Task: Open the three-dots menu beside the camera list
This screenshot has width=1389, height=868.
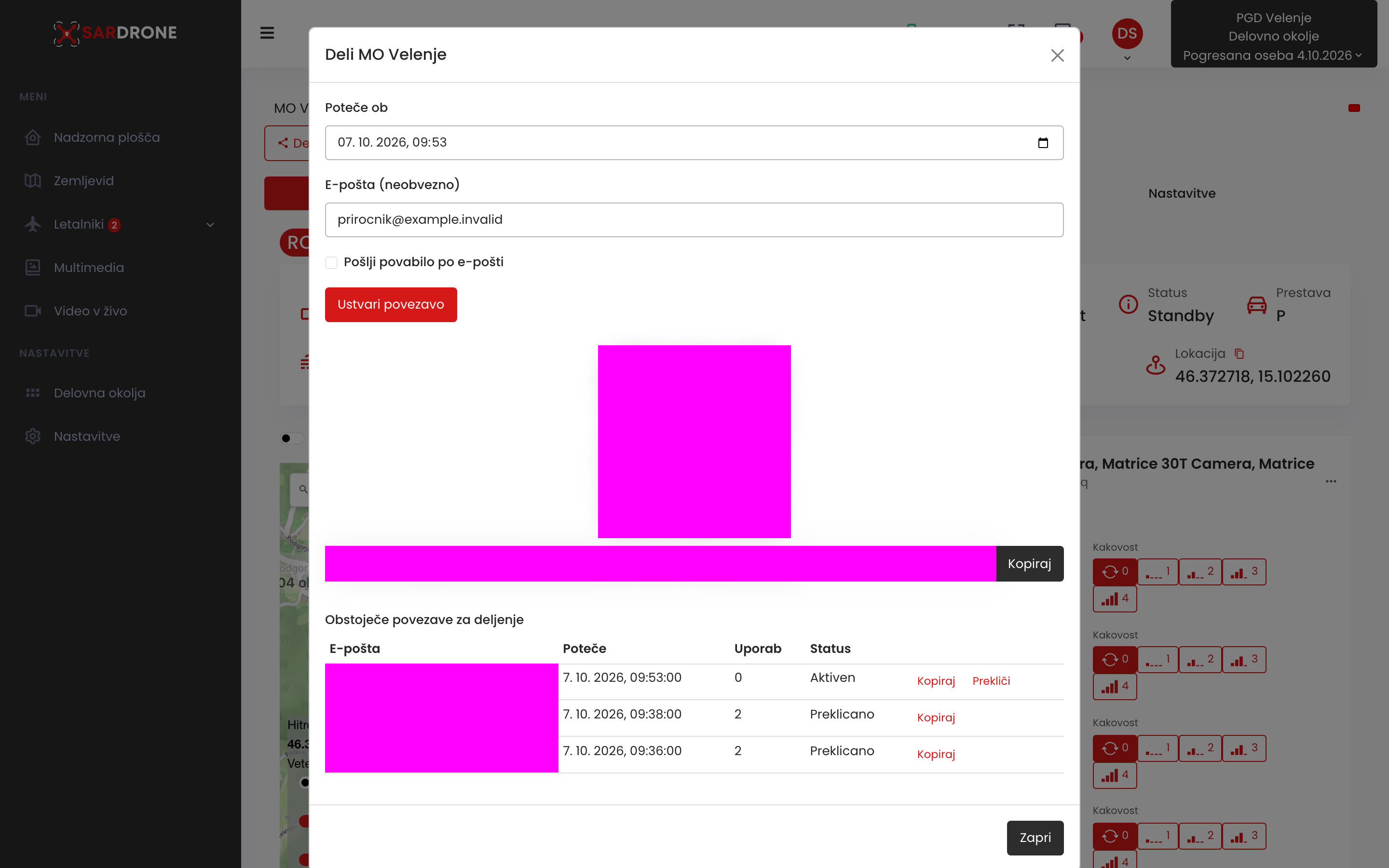Action: (1331, 481)
